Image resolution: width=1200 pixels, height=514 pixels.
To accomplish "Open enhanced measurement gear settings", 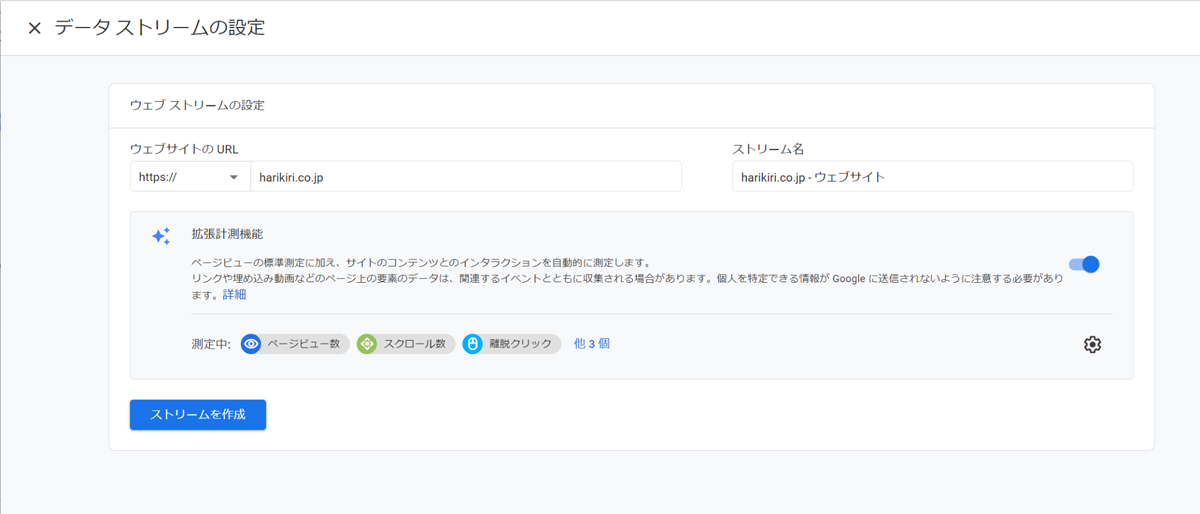I will pos(1092,344).
